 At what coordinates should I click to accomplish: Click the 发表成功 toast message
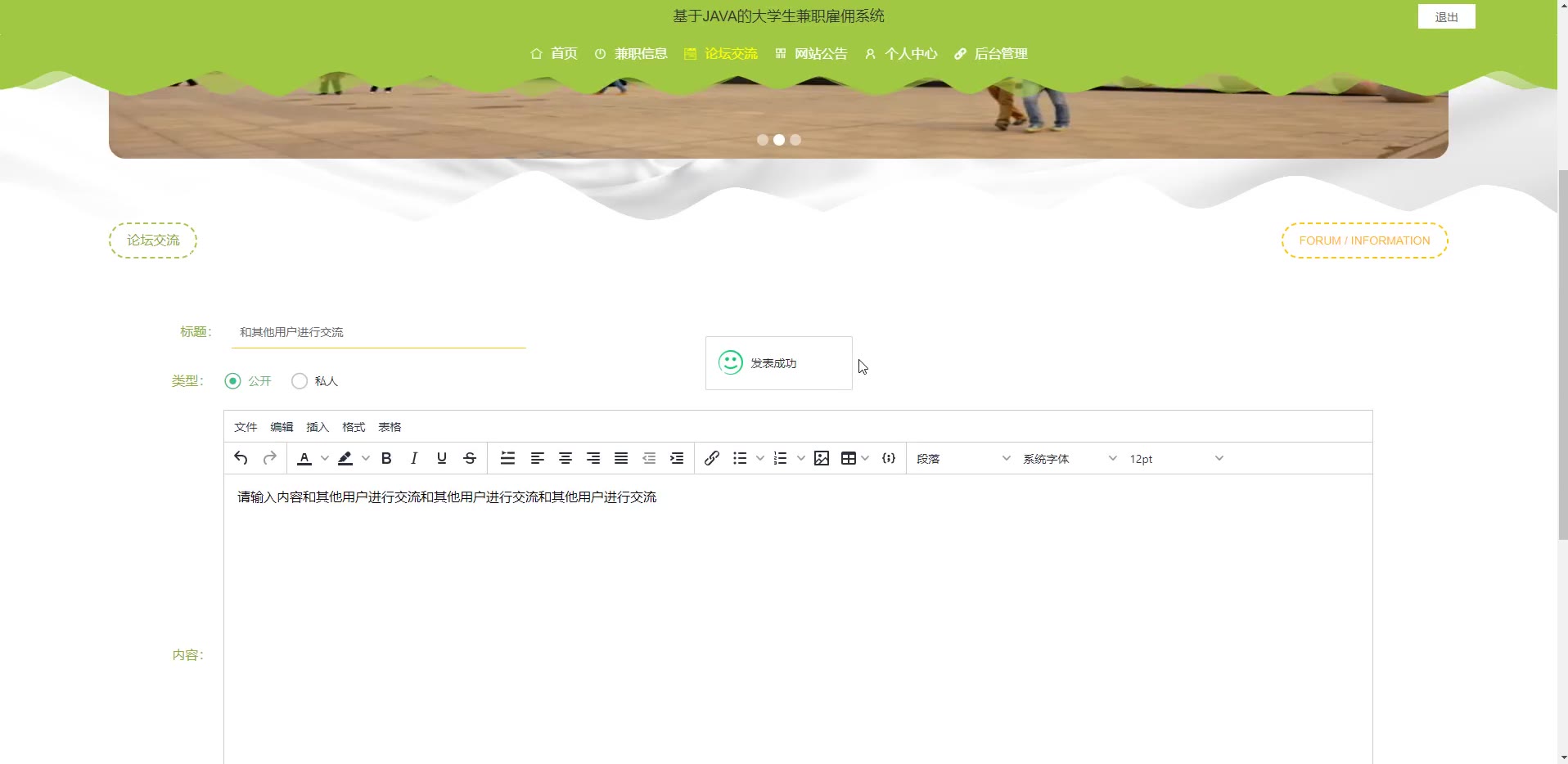(x=779, y=363)
